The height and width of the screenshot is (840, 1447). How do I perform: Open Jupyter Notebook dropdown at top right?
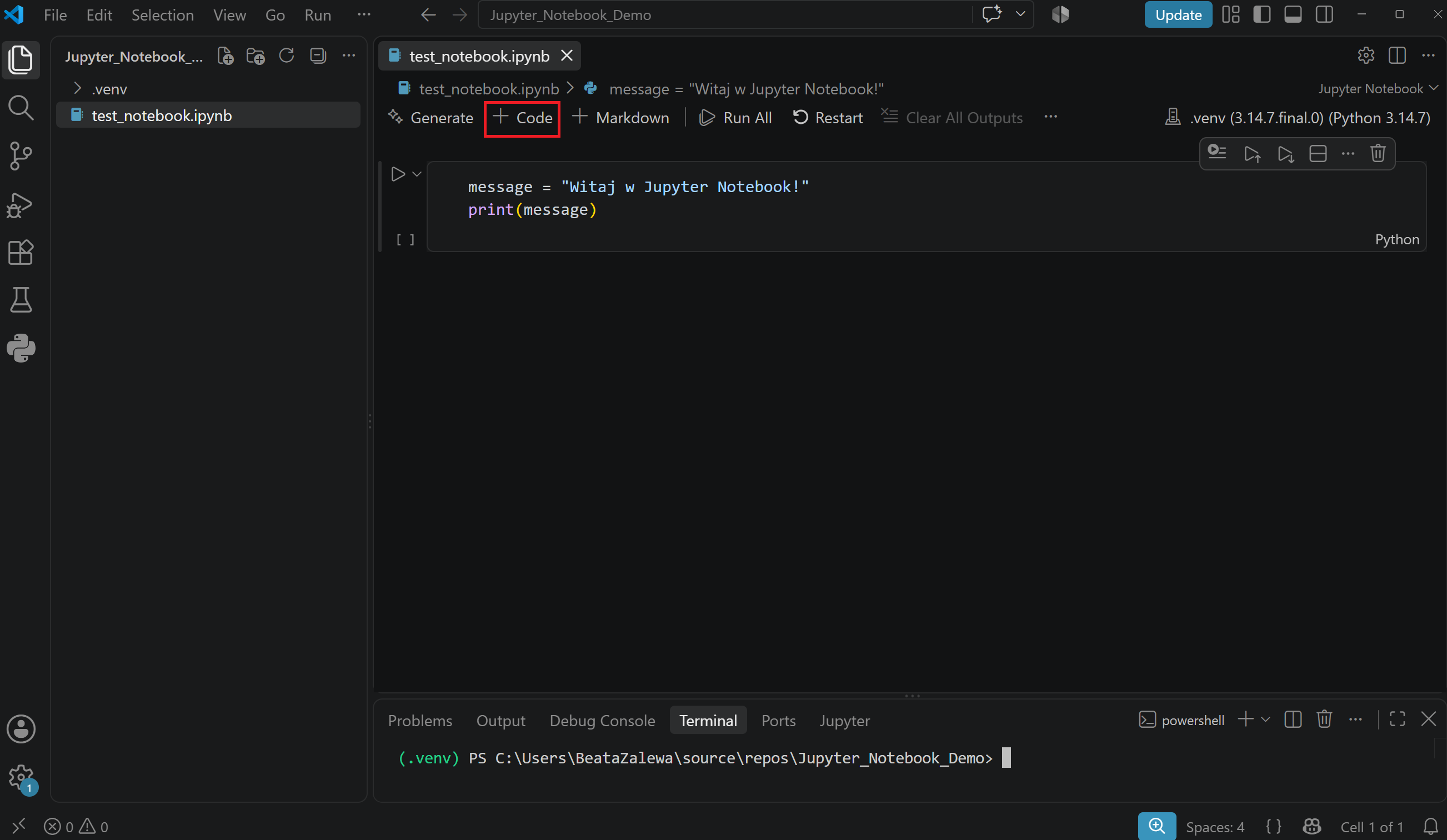coord(1378,88)
